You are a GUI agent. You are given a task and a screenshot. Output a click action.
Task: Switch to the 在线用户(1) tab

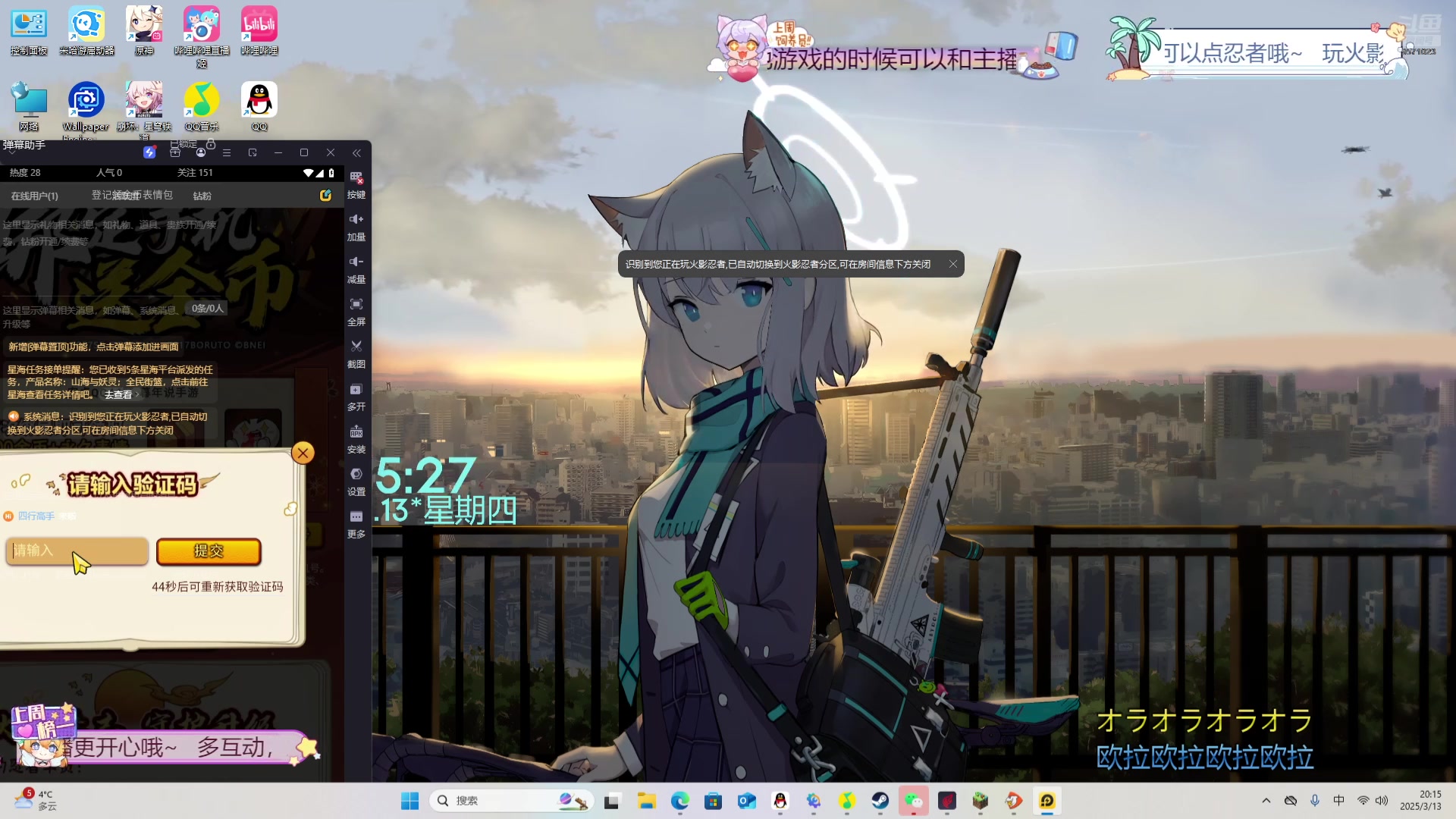35,196
